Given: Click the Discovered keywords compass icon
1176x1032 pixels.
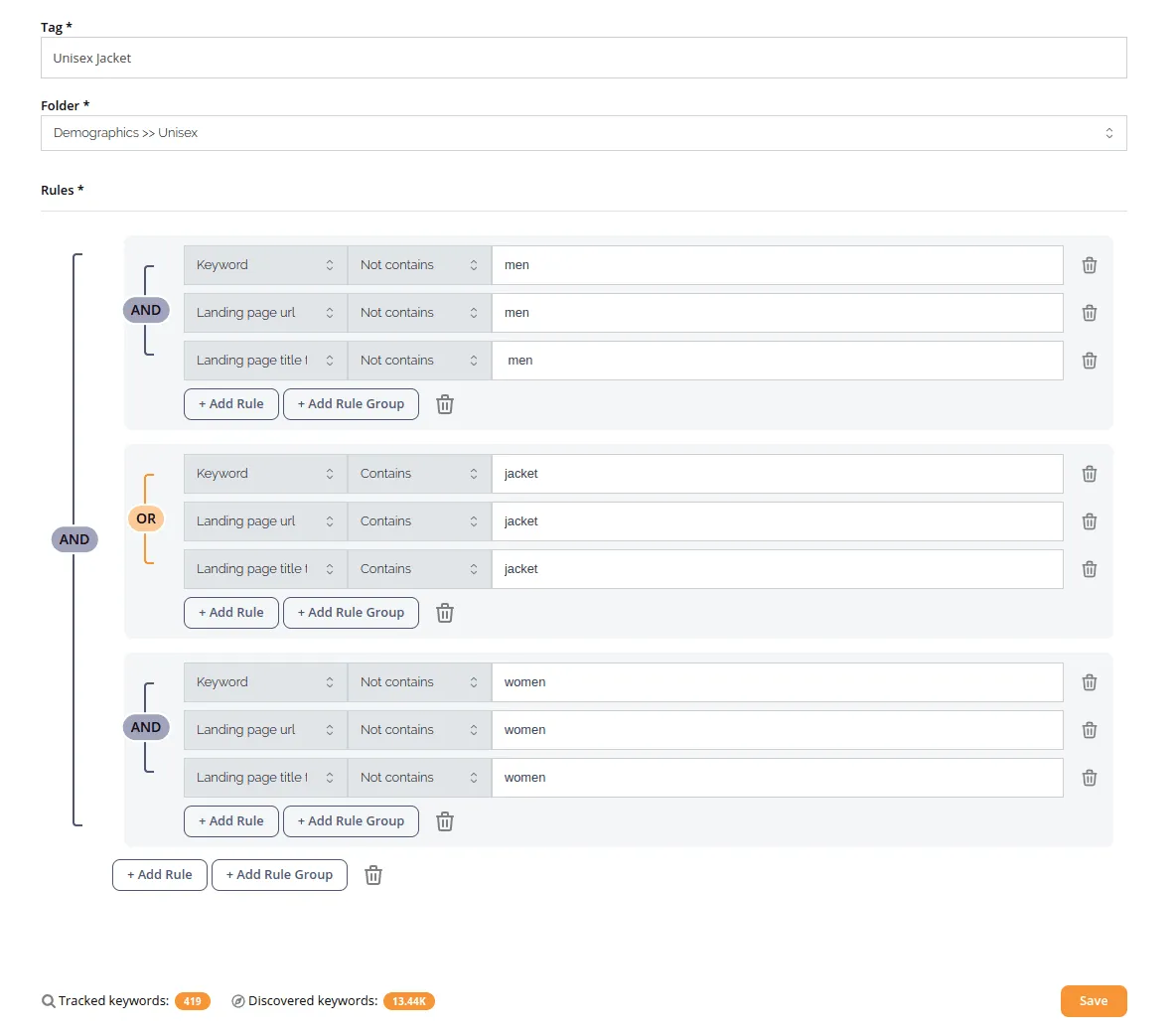Looking at the screenshot, I should coord(238,1001).
